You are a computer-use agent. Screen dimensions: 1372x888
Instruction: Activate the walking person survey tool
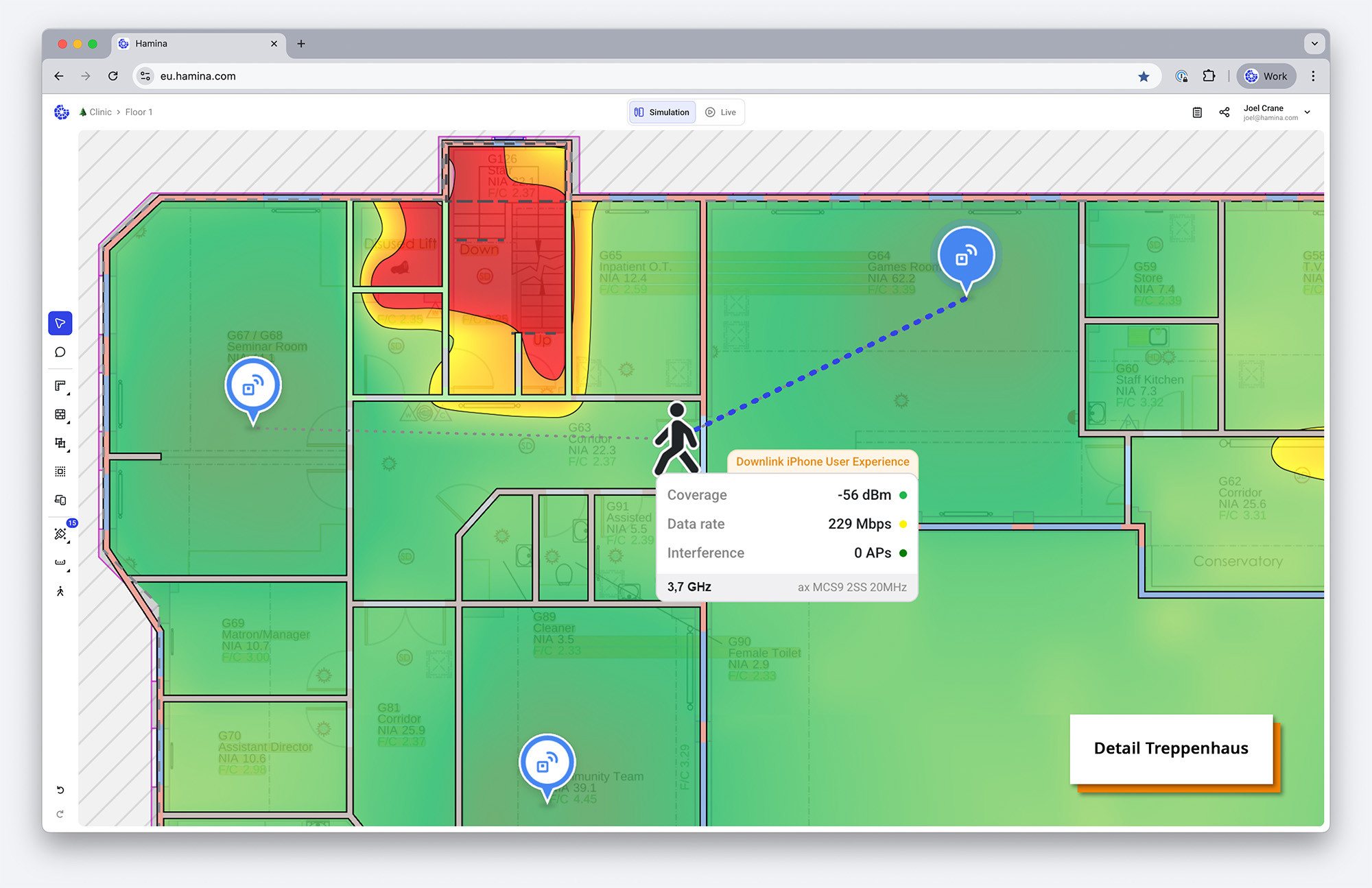(60, 591)
